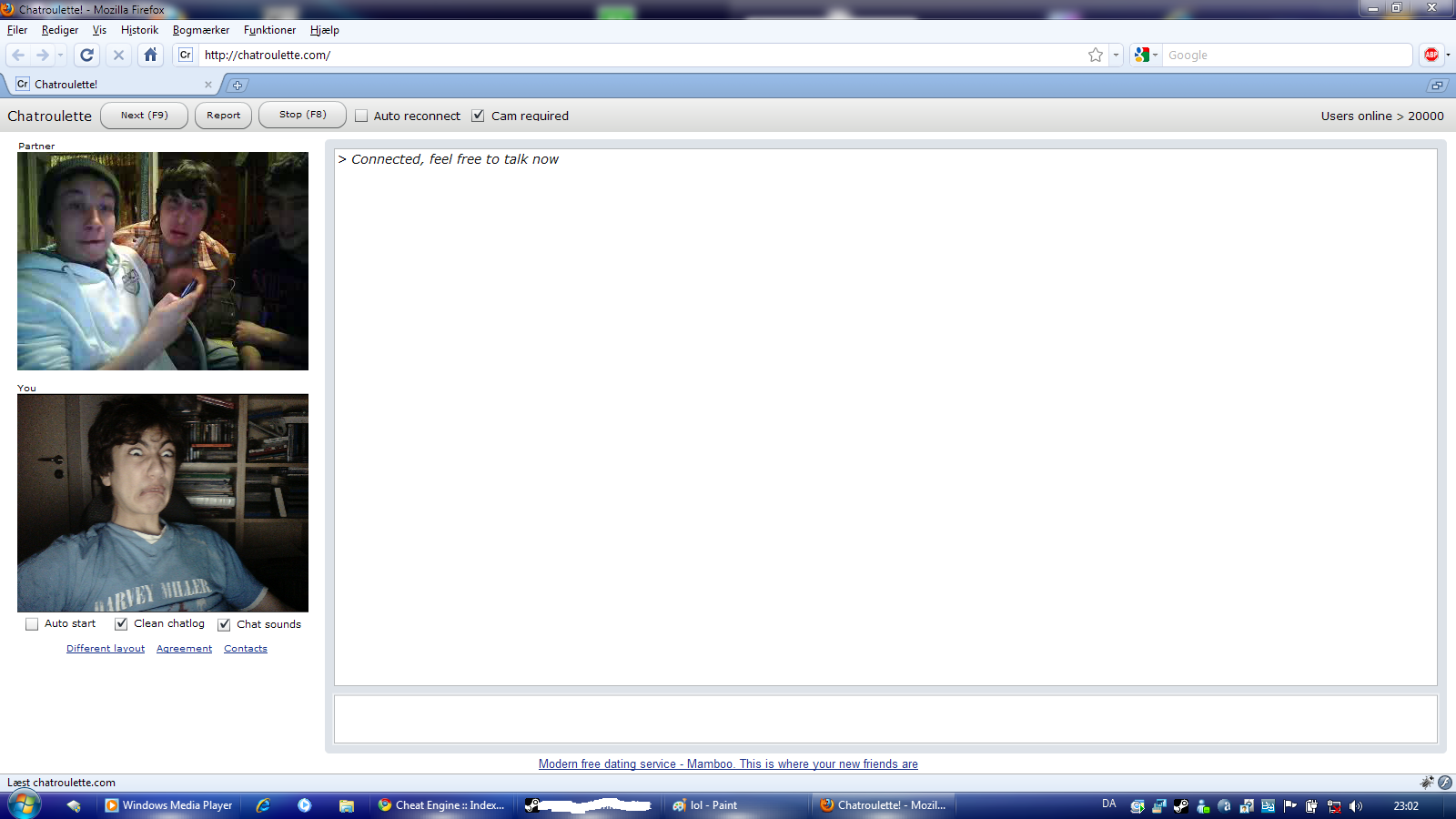This screenshot has width=1456, height=819.
Task: Go back using the browser back arrow
Action: [x=18, y=55]
